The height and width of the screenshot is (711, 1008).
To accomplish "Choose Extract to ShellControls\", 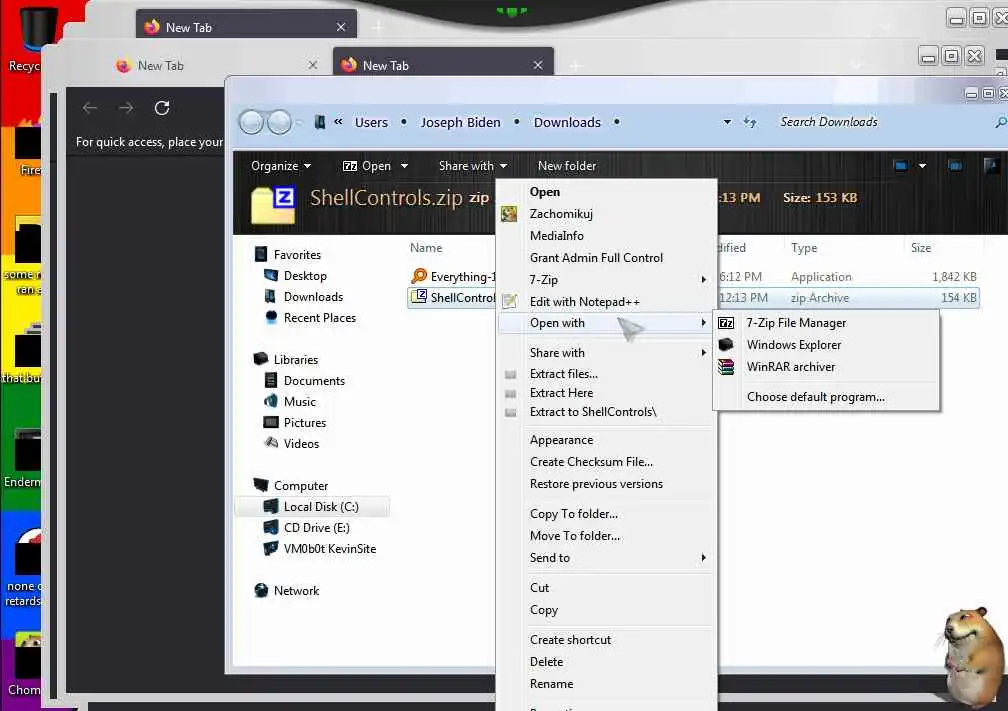I will pyautogui.click(x=593, y=411).
